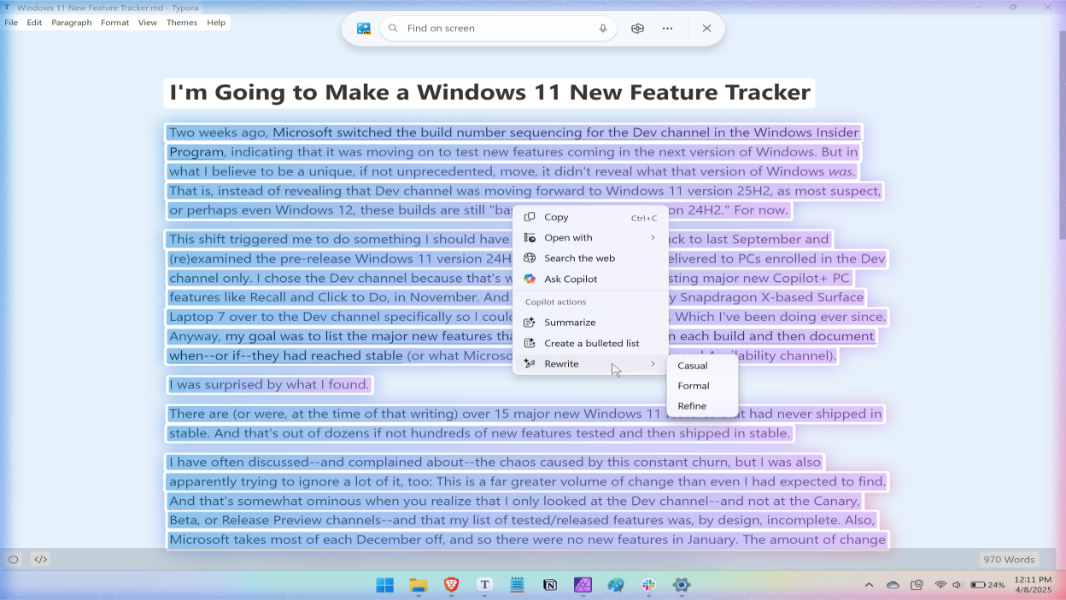
Task: Open Brave browser from the taskbar
Action: pos(450,585)
